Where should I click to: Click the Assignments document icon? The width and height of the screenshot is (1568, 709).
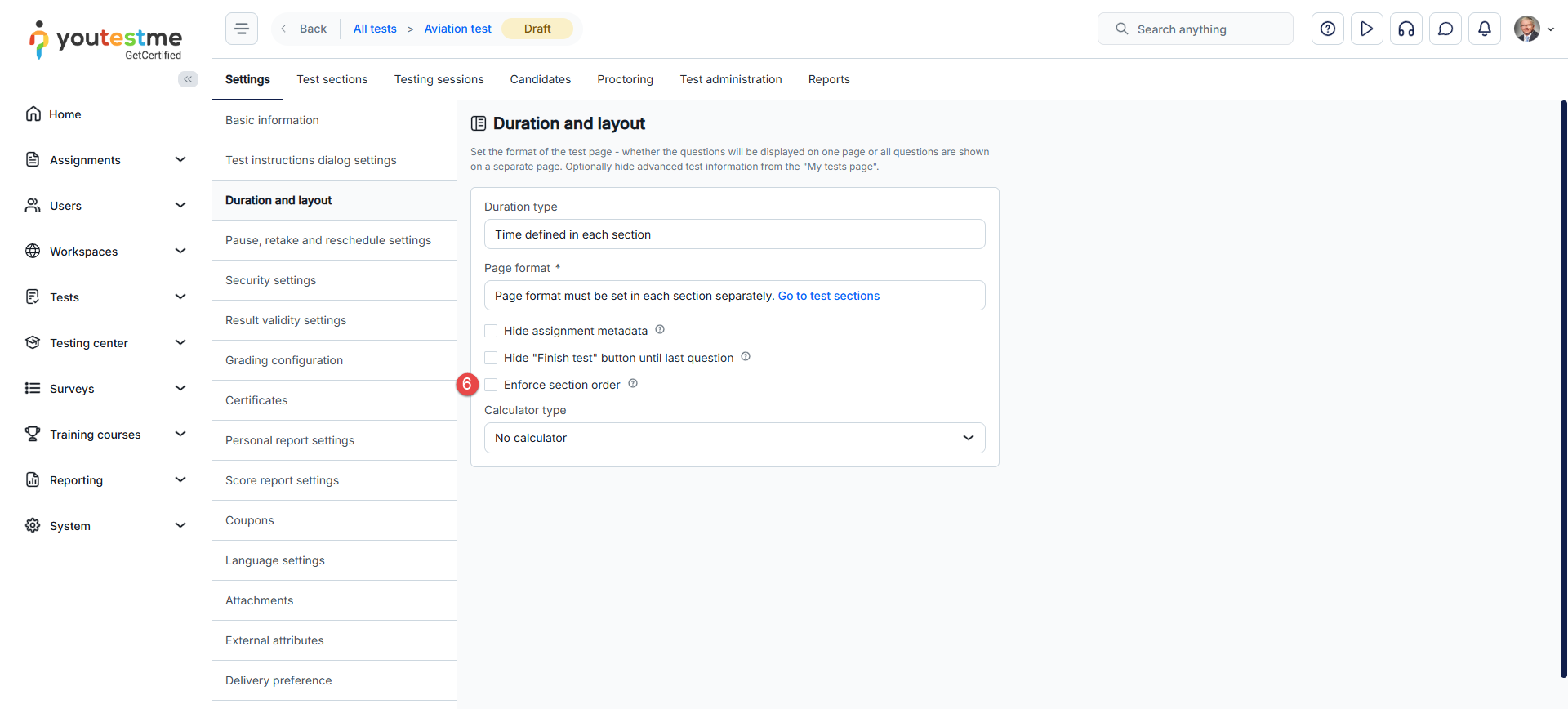33,159
